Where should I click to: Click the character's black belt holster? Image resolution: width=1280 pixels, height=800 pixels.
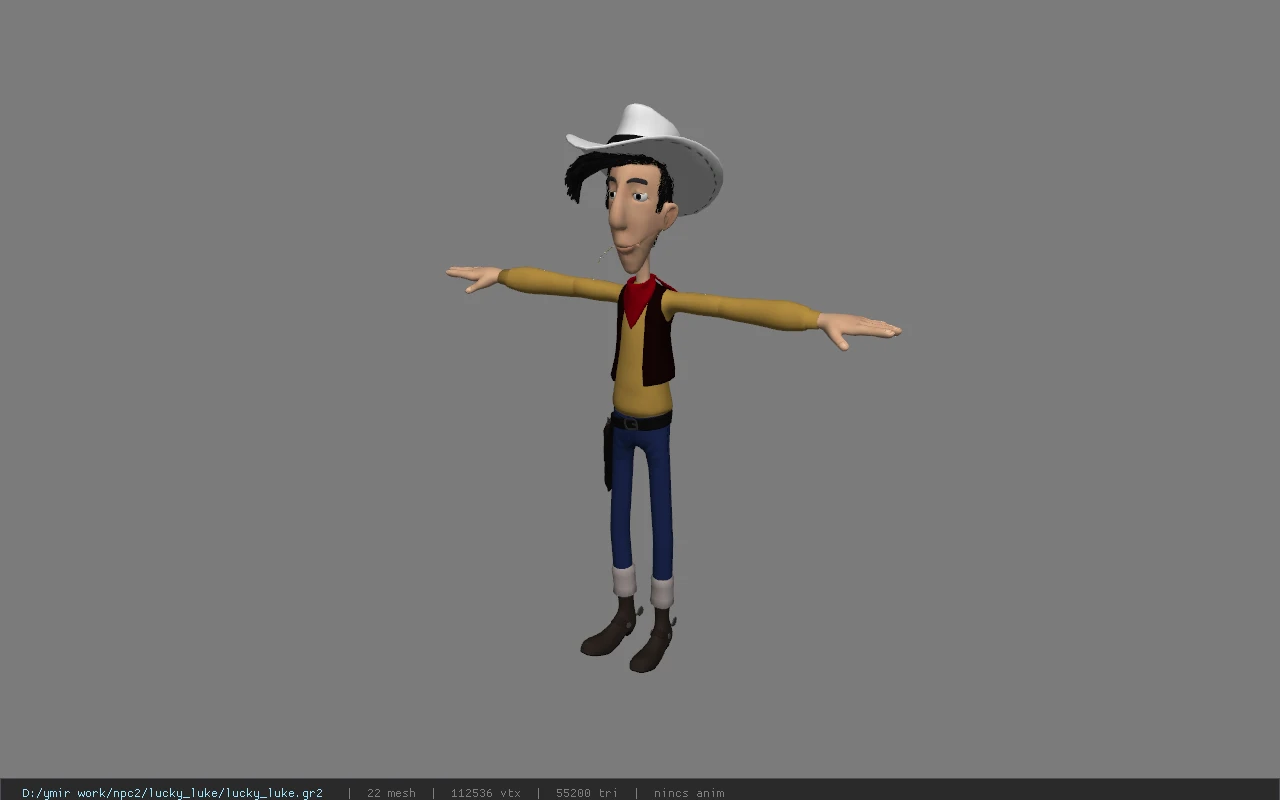[607, 454]
